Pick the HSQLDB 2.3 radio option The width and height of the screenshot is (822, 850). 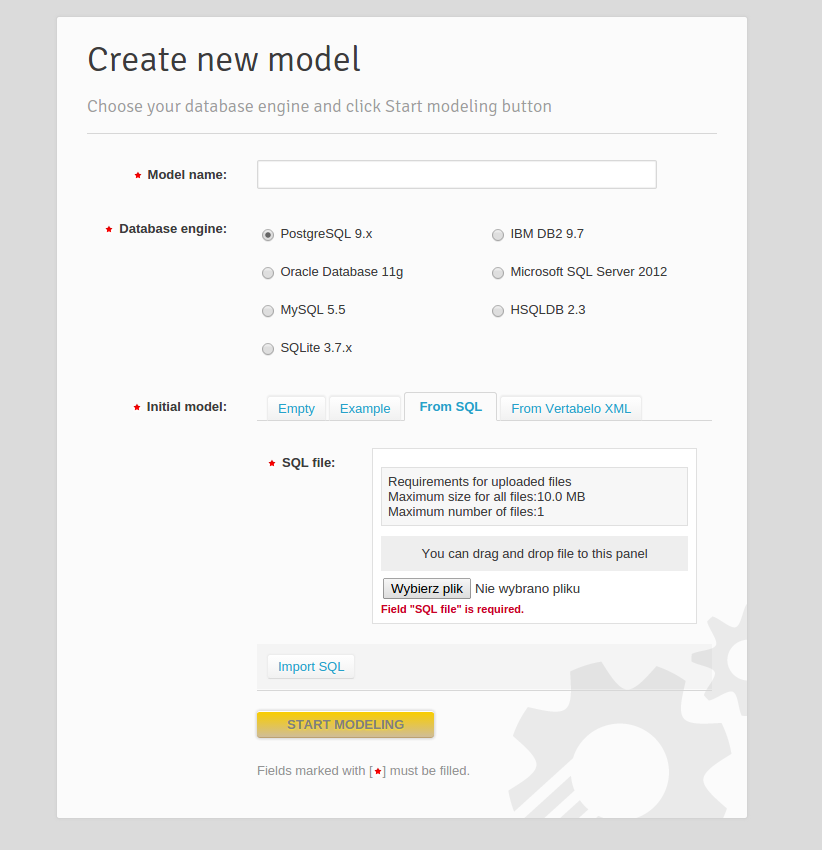coord(498,311)
